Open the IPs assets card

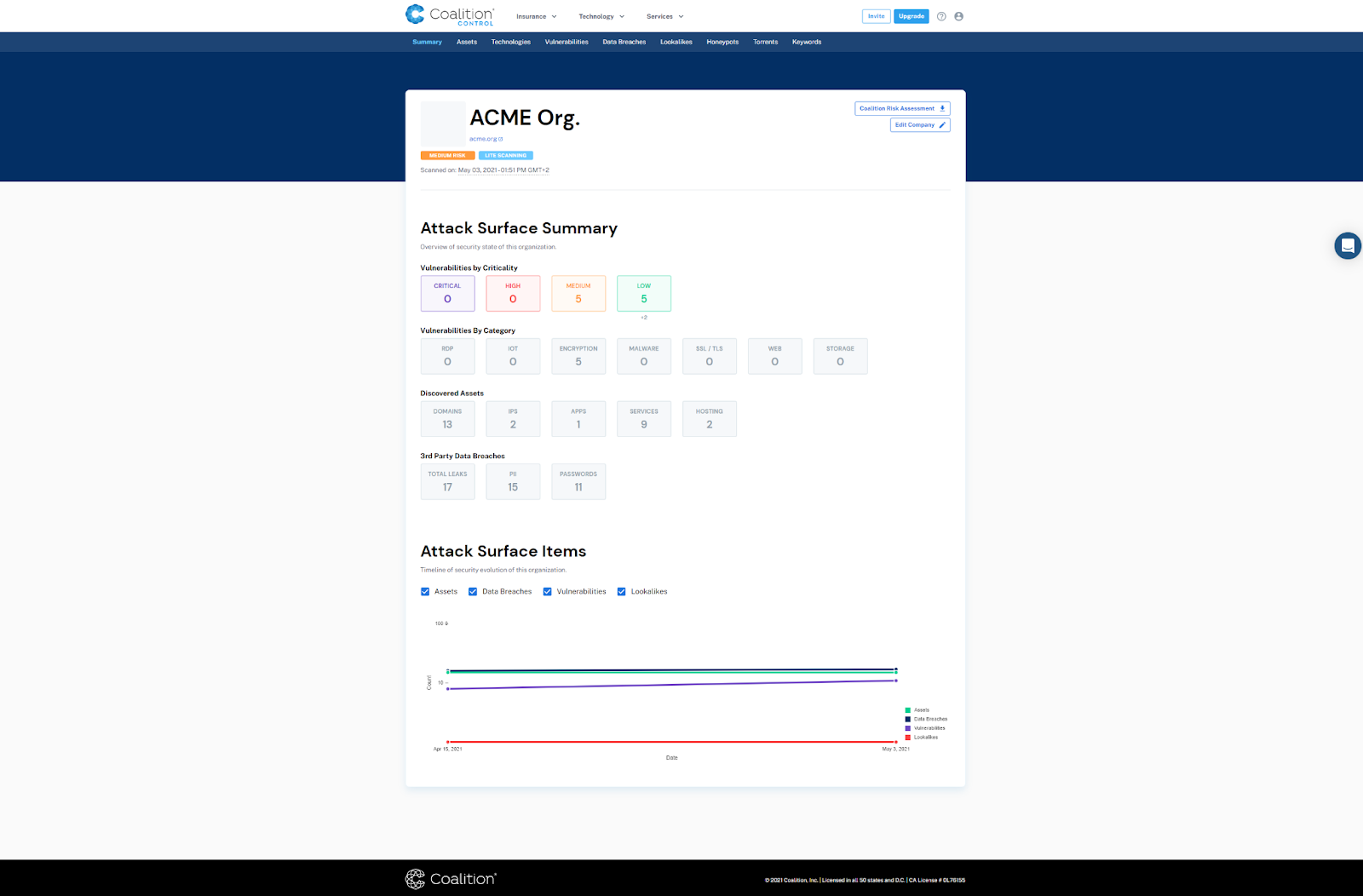pyautogui.click(x=513, y=419)
